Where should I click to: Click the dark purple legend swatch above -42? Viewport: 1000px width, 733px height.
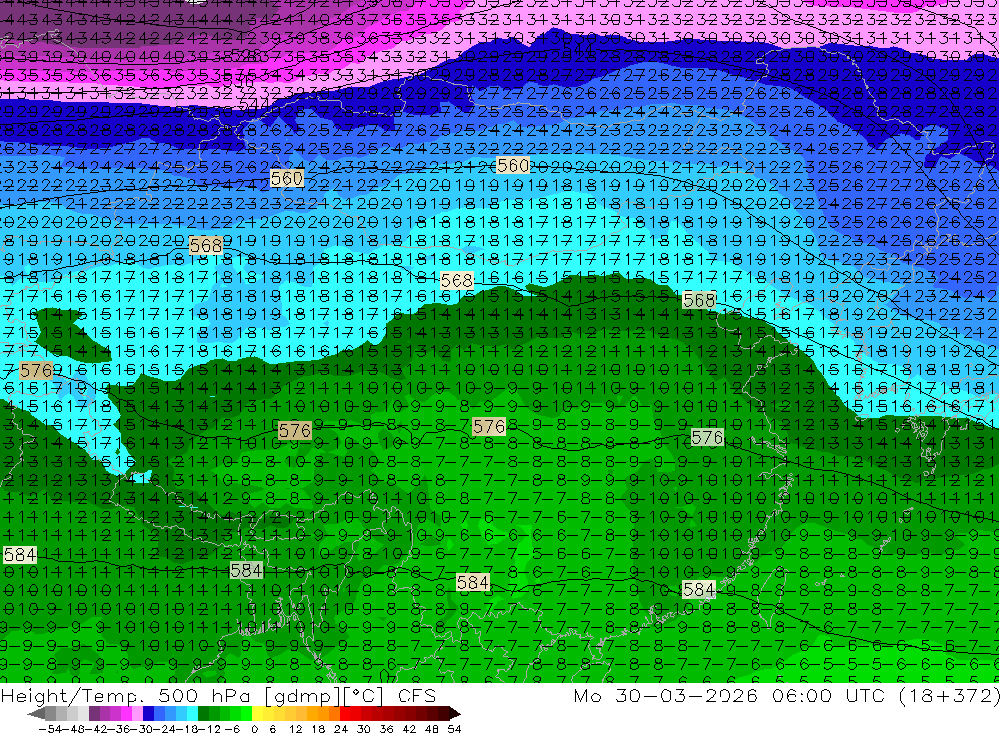pyautogui.click(x=94, y=714)
